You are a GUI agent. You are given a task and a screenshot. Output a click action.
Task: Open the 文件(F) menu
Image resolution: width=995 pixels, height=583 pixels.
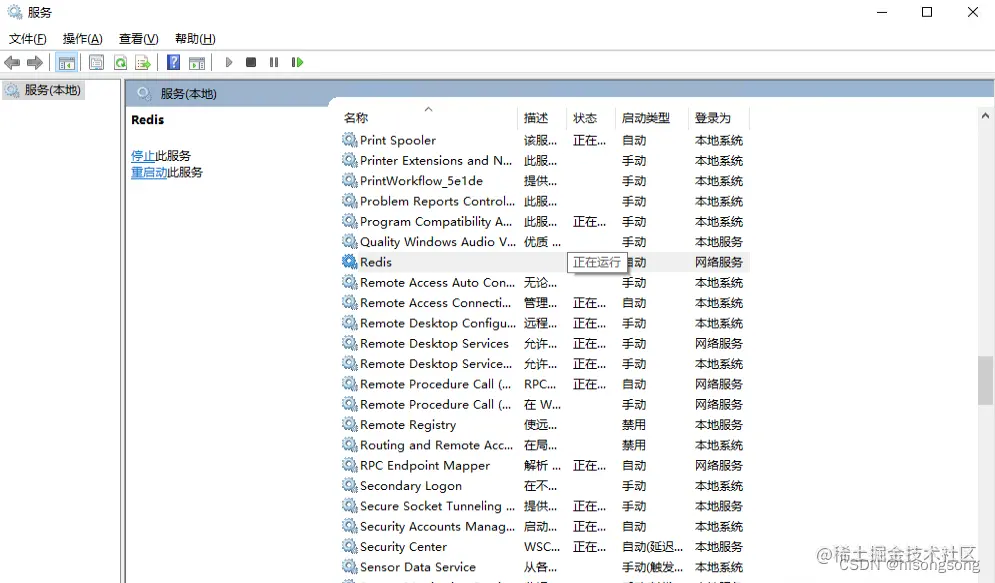[27, 39]
